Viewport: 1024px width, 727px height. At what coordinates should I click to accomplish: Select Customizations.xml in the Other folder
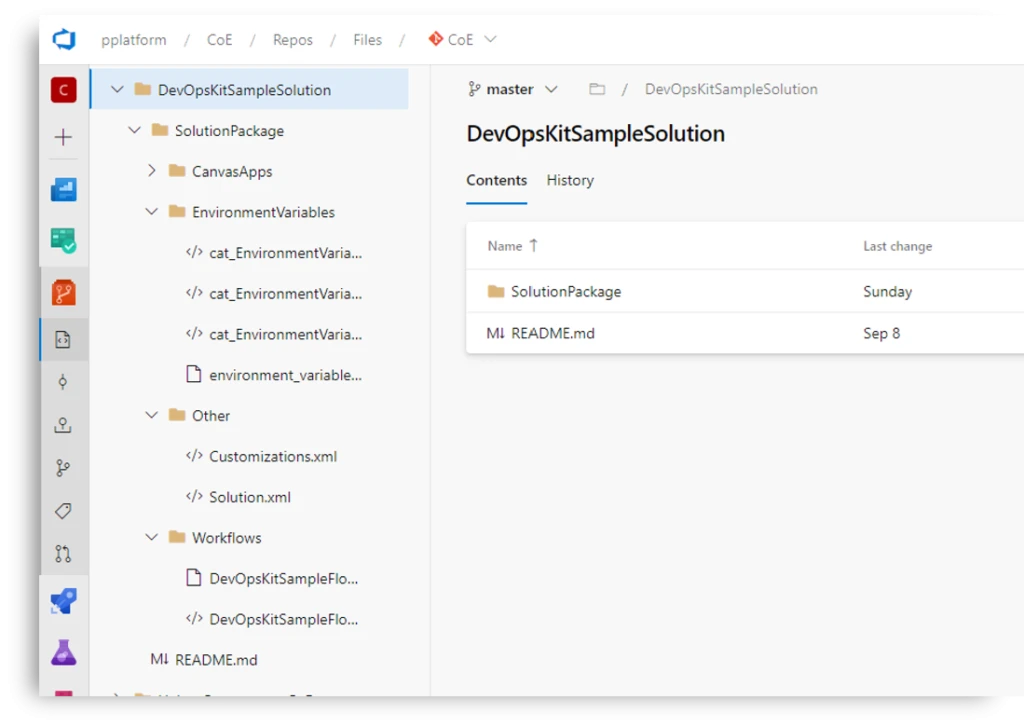coord(272,456)
